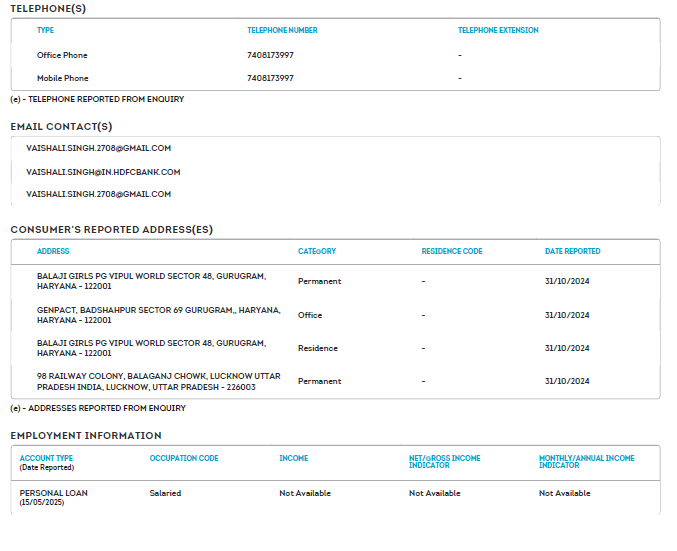The width and height of the screenshot is (677, 551).
Task: Click the Telephone Number column header
Action: coord(282,31)
